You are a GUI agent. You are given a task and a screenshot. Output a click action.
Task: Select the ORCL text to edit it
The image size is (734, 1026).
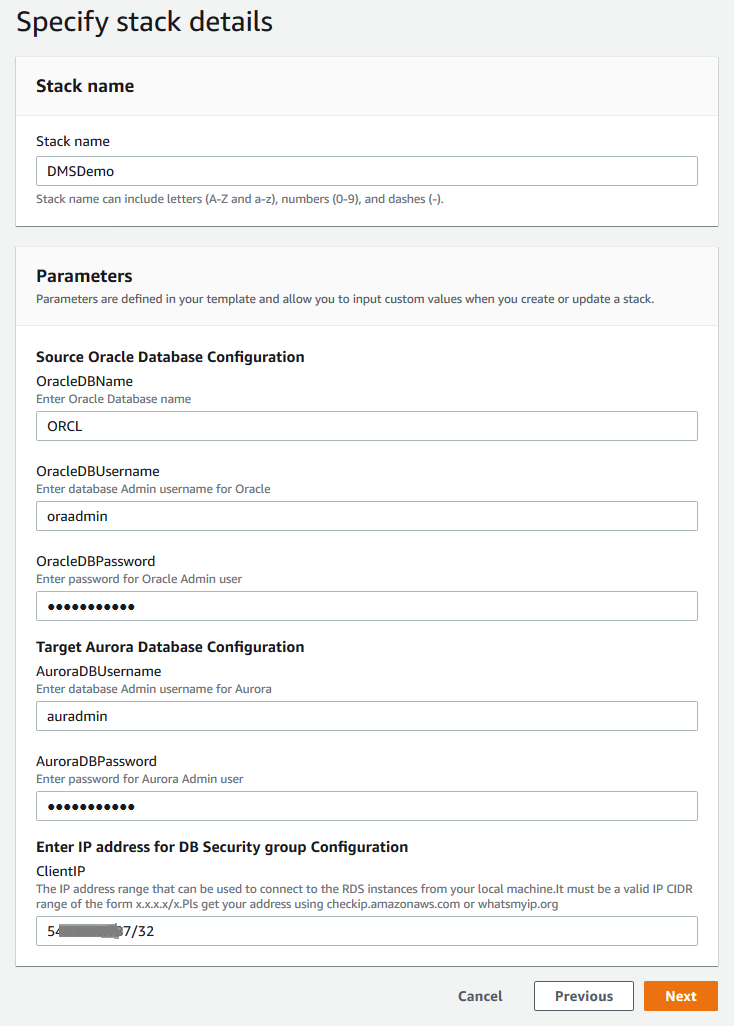63,426
